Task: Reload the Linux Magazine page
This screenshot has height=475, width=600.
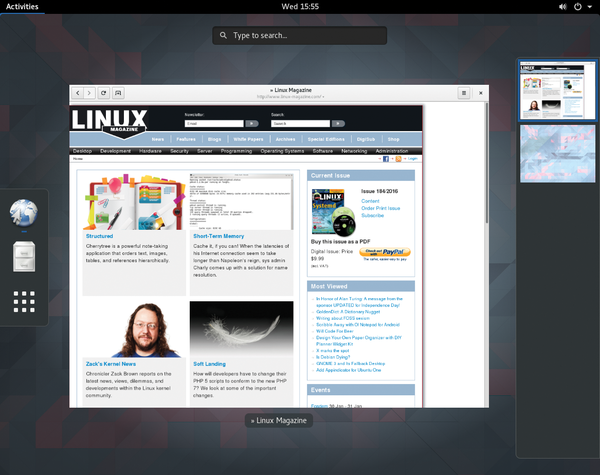Action: click(103, 93)
